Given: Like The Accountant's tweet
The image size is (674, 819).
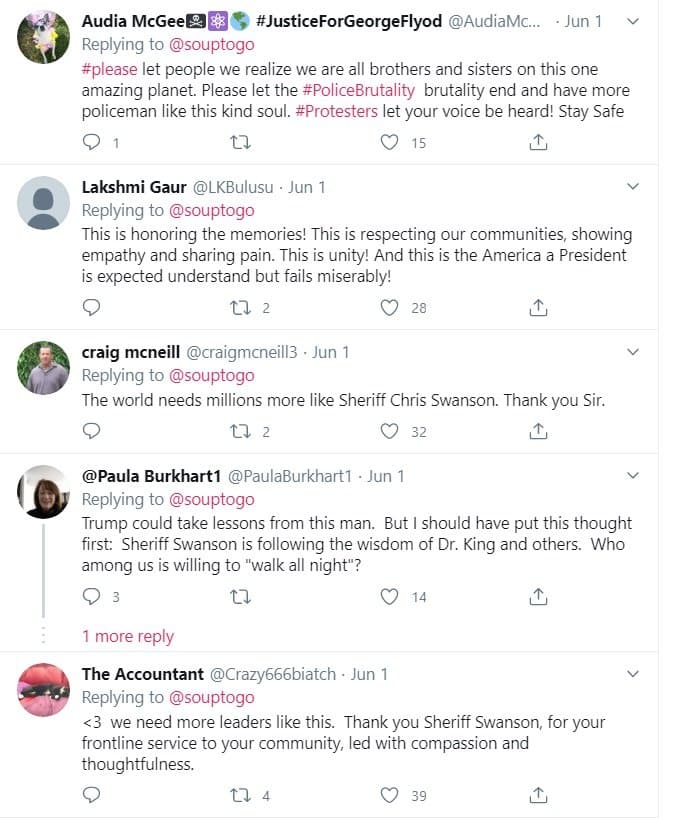Looking at the screenshot, I should point(390,795).
